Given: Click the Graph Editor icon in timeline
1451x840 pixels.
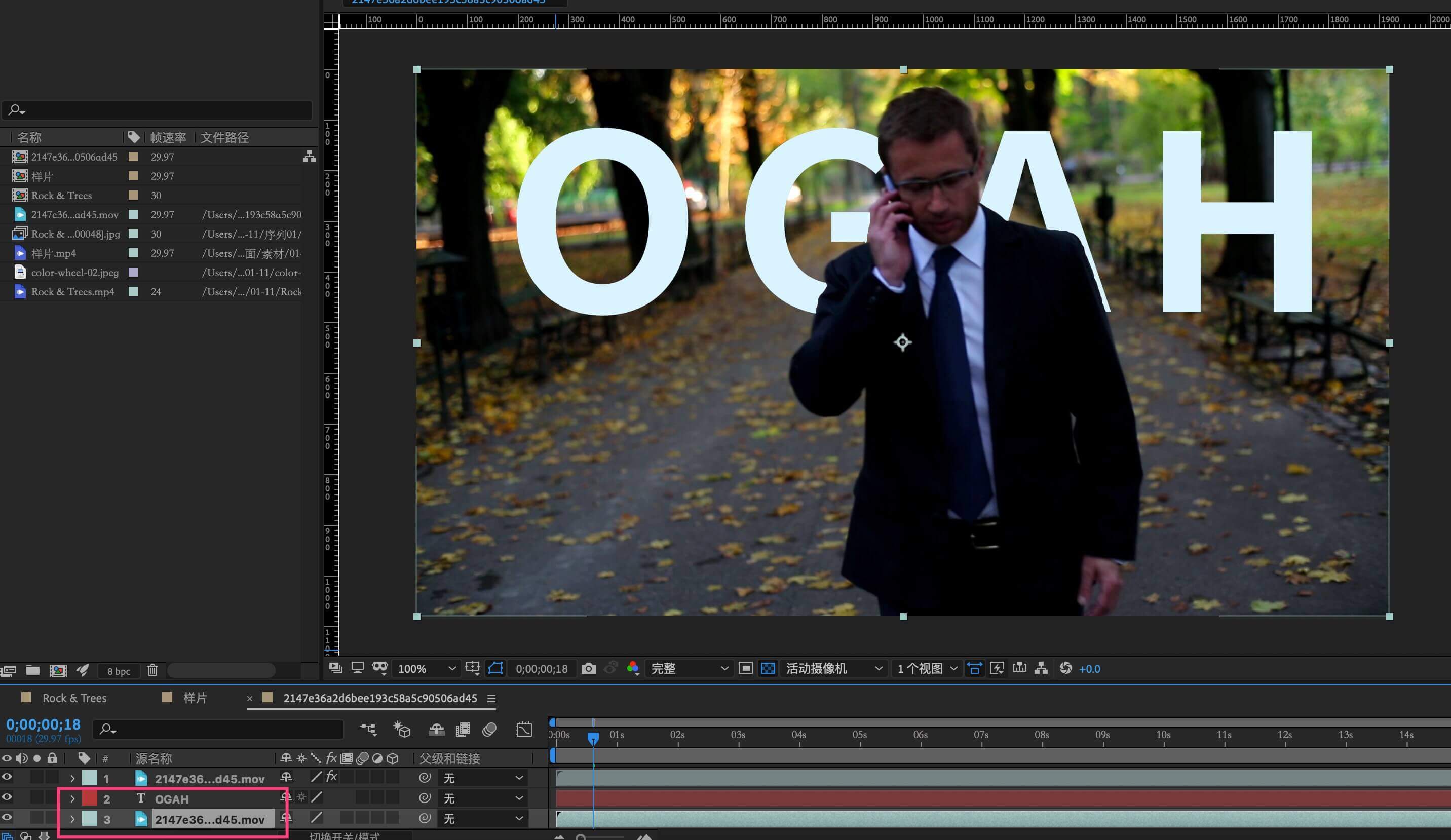Looking at the screenshot, I should pos(523,730).
